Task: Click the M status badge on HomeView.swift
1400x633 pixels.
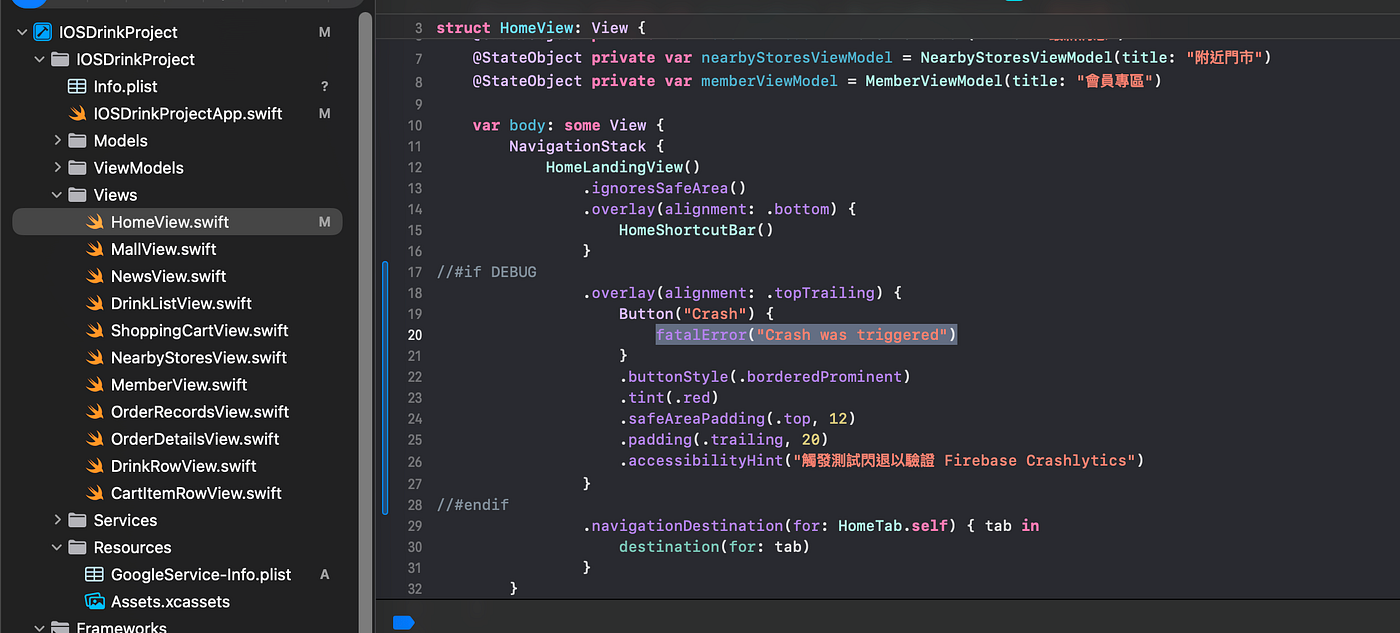Action: tap(324, 222)
